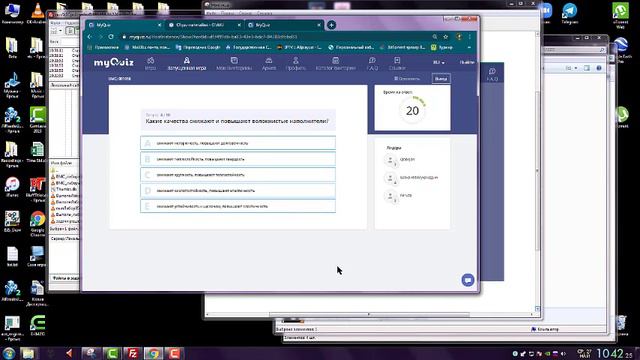
Task: Click the 'Отключить' link
Action: click(x=407, y=79)
